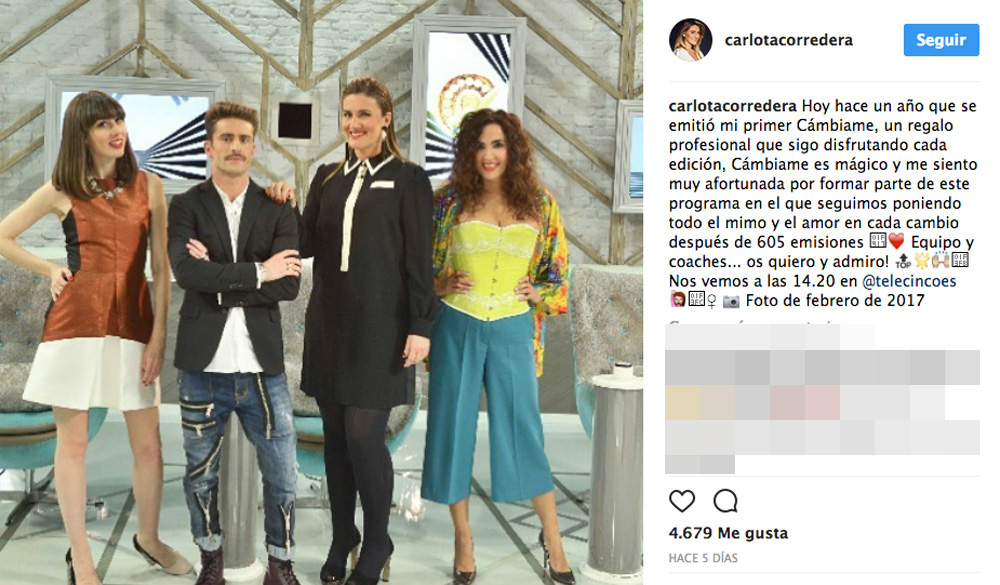
Task: Click bold carlotacorredera username in caption
Action: pyautogui.click(x=733, y=106)
